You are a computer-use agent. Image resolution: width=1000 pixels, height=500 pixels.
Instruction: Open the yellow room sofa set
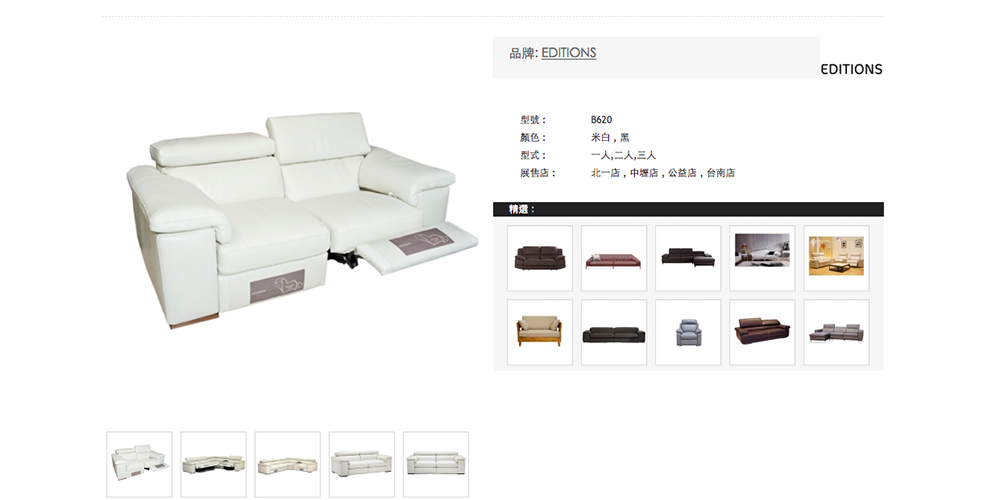click(836, 258)
